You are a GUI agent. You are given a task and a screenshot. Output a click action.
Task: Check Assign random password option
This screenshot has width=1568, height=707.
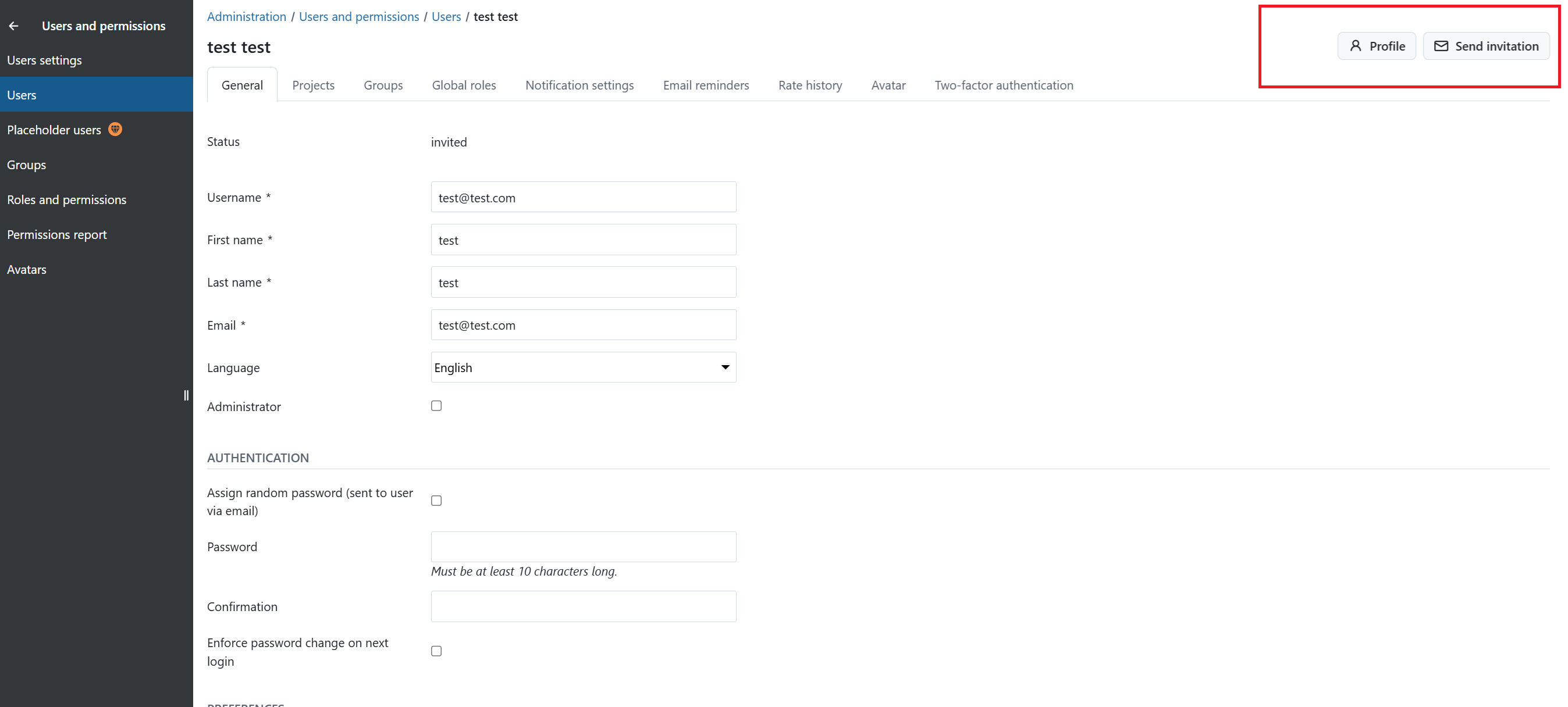436,501
